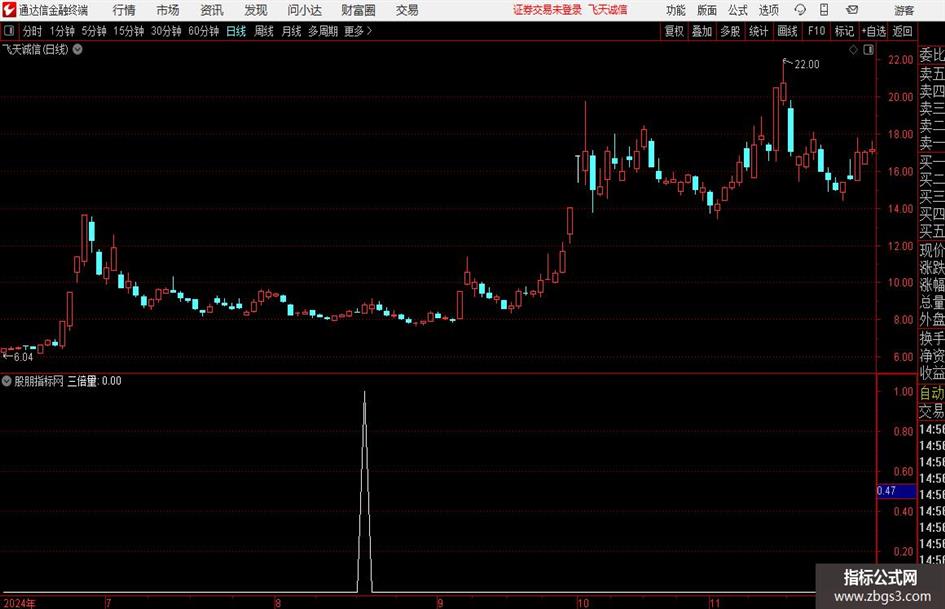Add stock with +自选 button
The image size is (945, 609).
tap(873, 31)
